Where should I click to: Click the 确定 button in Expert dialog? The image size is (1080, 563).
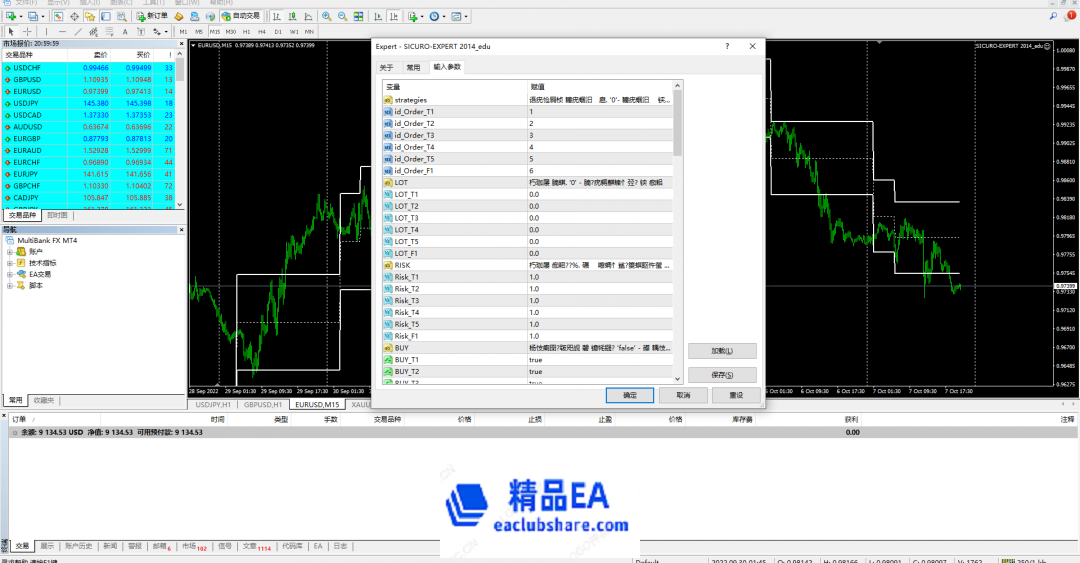click(x=630, y=395)
